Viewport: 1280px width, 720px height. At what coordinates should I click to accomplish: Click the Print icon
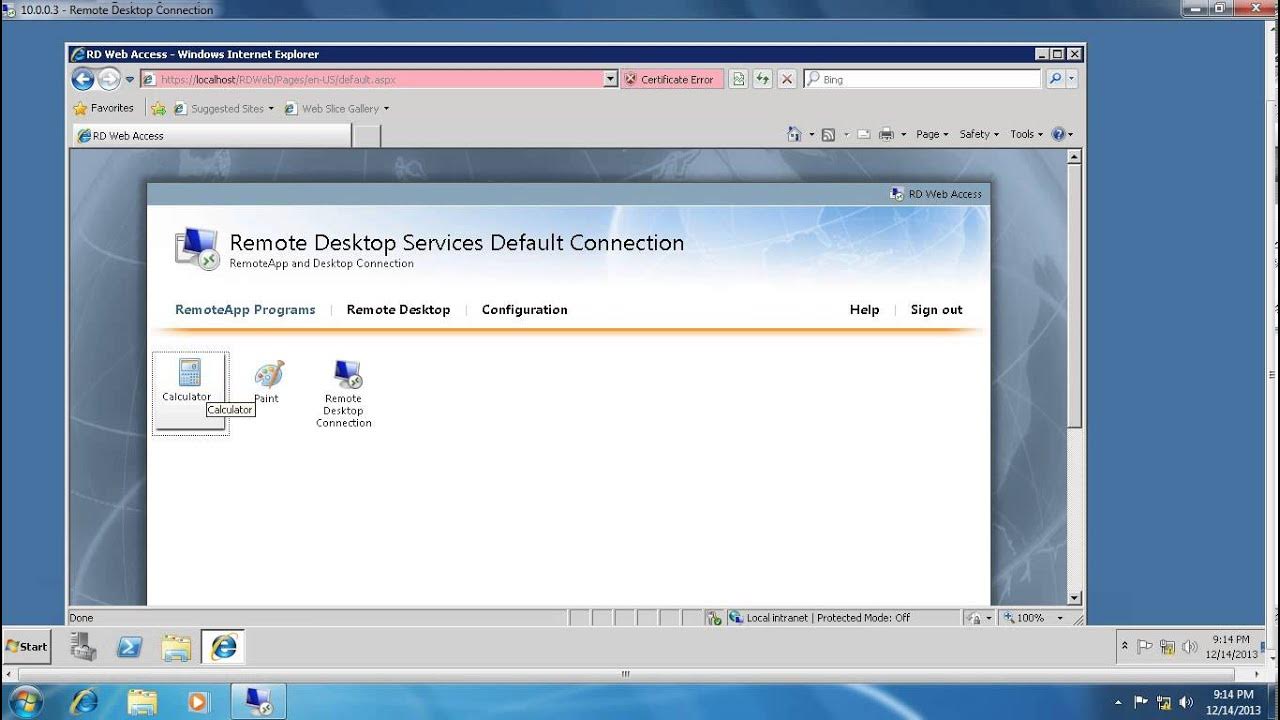tap(886, 134)
